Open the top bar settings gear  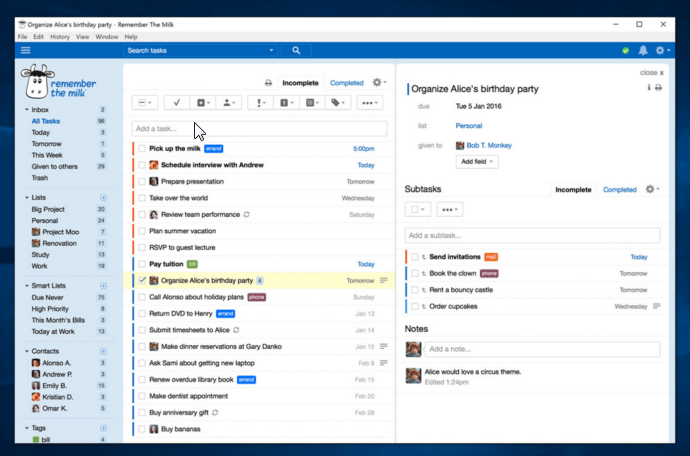[x=662, y=50]
